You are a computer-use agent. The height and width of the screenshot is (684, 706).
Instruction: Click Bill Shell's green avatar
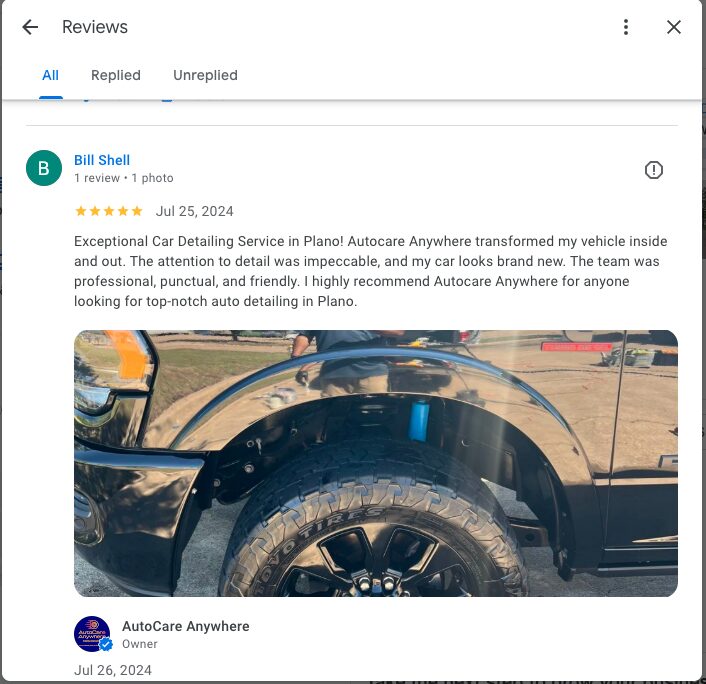point(44,168)
